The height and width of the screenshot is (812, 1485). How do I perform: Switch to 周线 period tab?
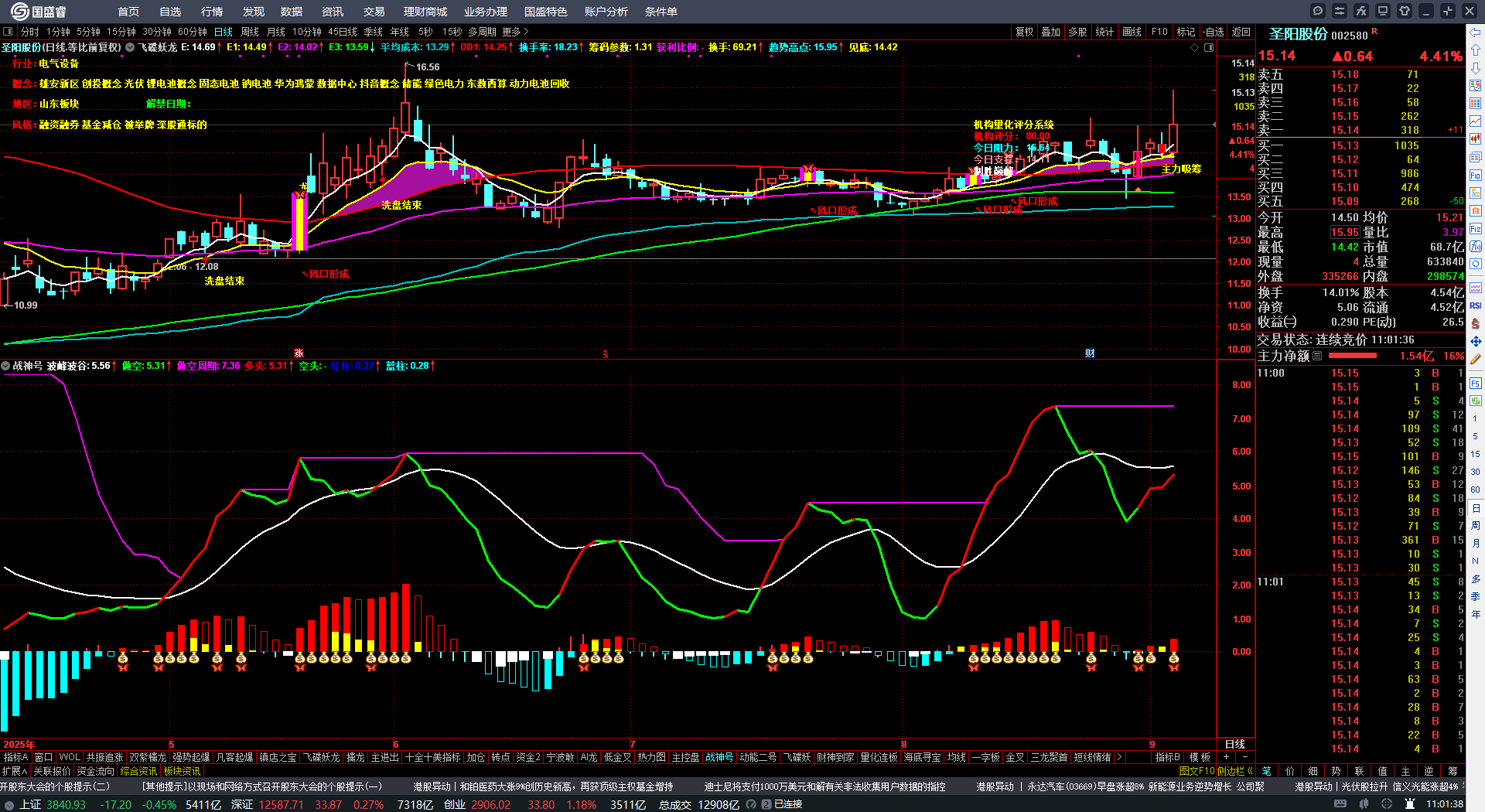coord(250,32)
